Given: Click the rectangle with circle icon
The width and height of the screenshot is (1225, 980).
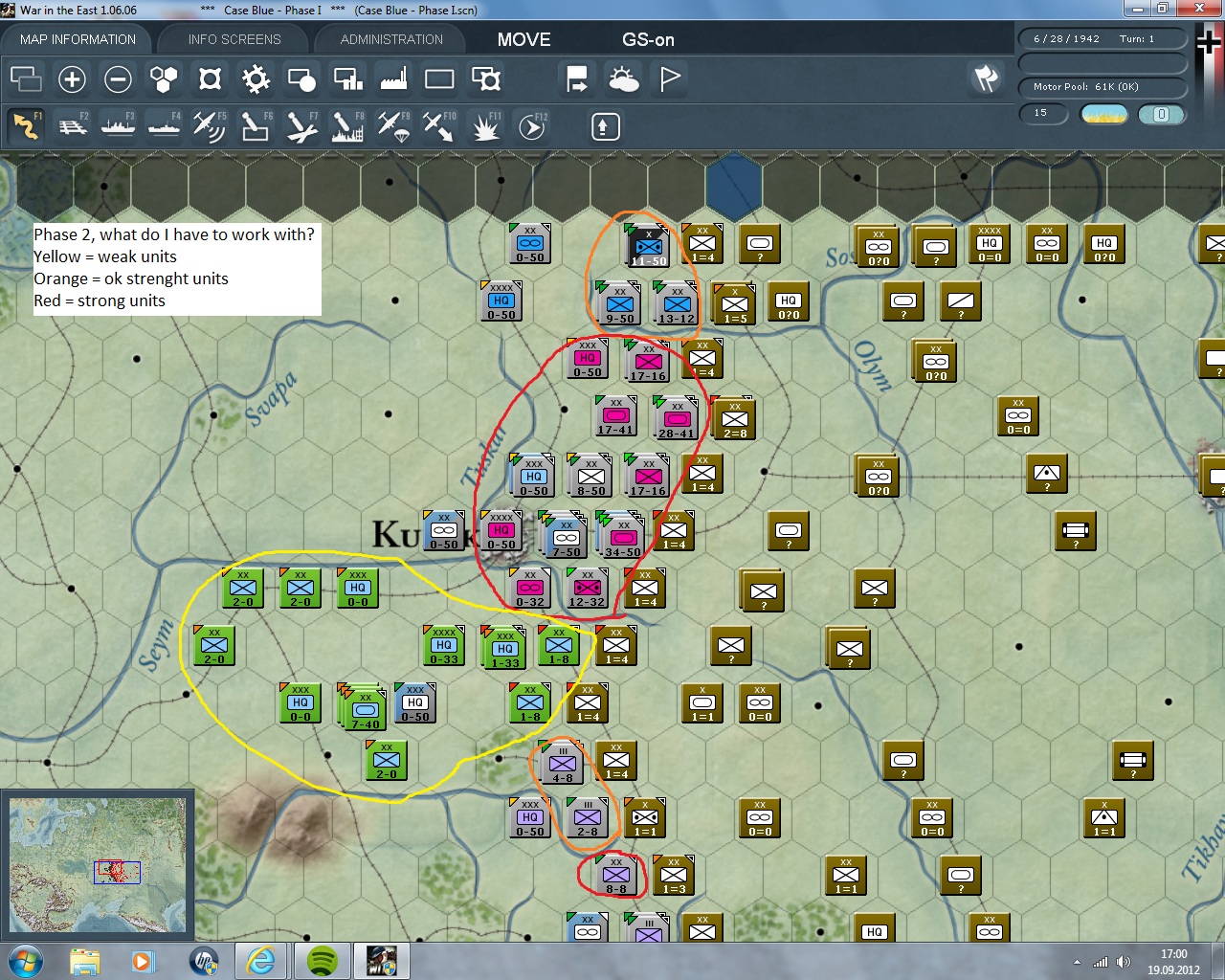Looking at the screenshot, I should click(301, 78).
